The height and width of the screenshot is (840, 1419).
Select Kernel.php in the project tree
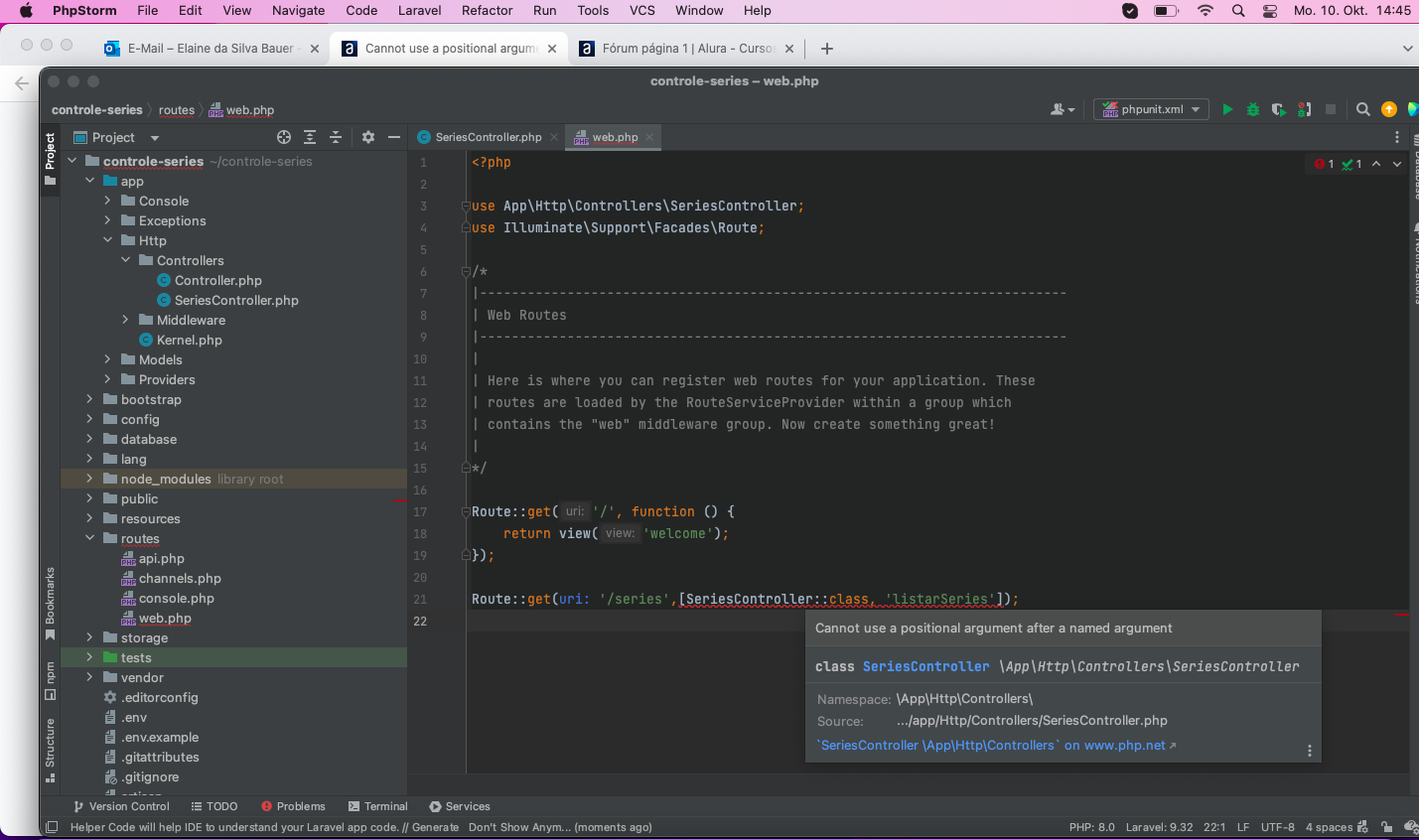[x=189, y=340]
